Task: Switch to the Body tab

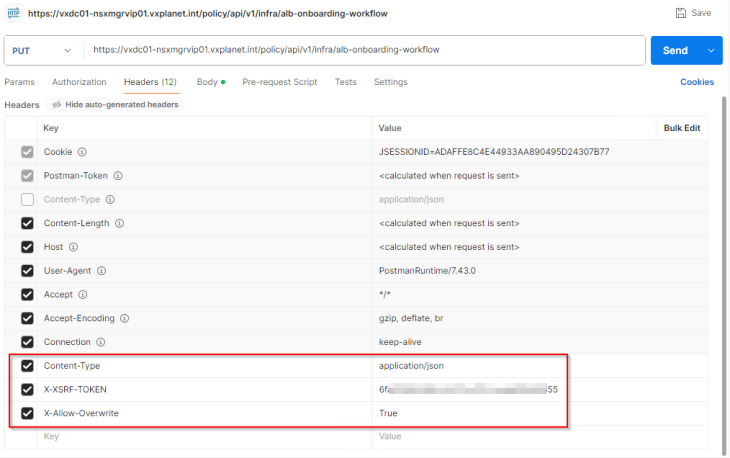Action: click(x=207, y=82)
